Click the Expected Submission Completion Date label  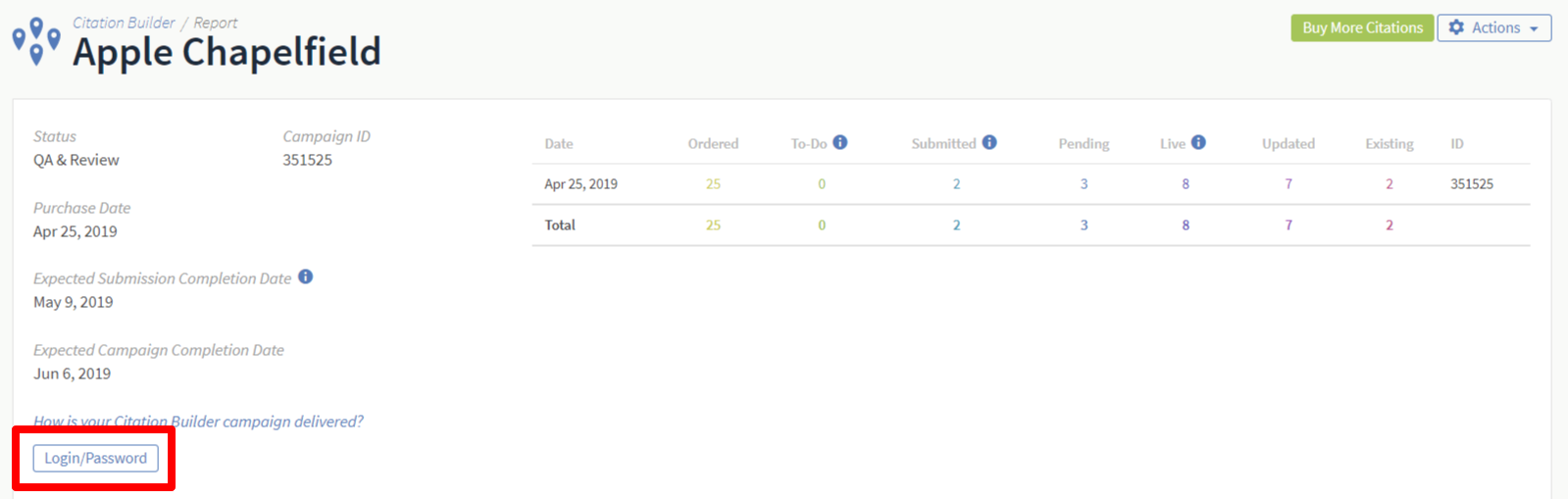pyautogui.click(x=163, y=278)
